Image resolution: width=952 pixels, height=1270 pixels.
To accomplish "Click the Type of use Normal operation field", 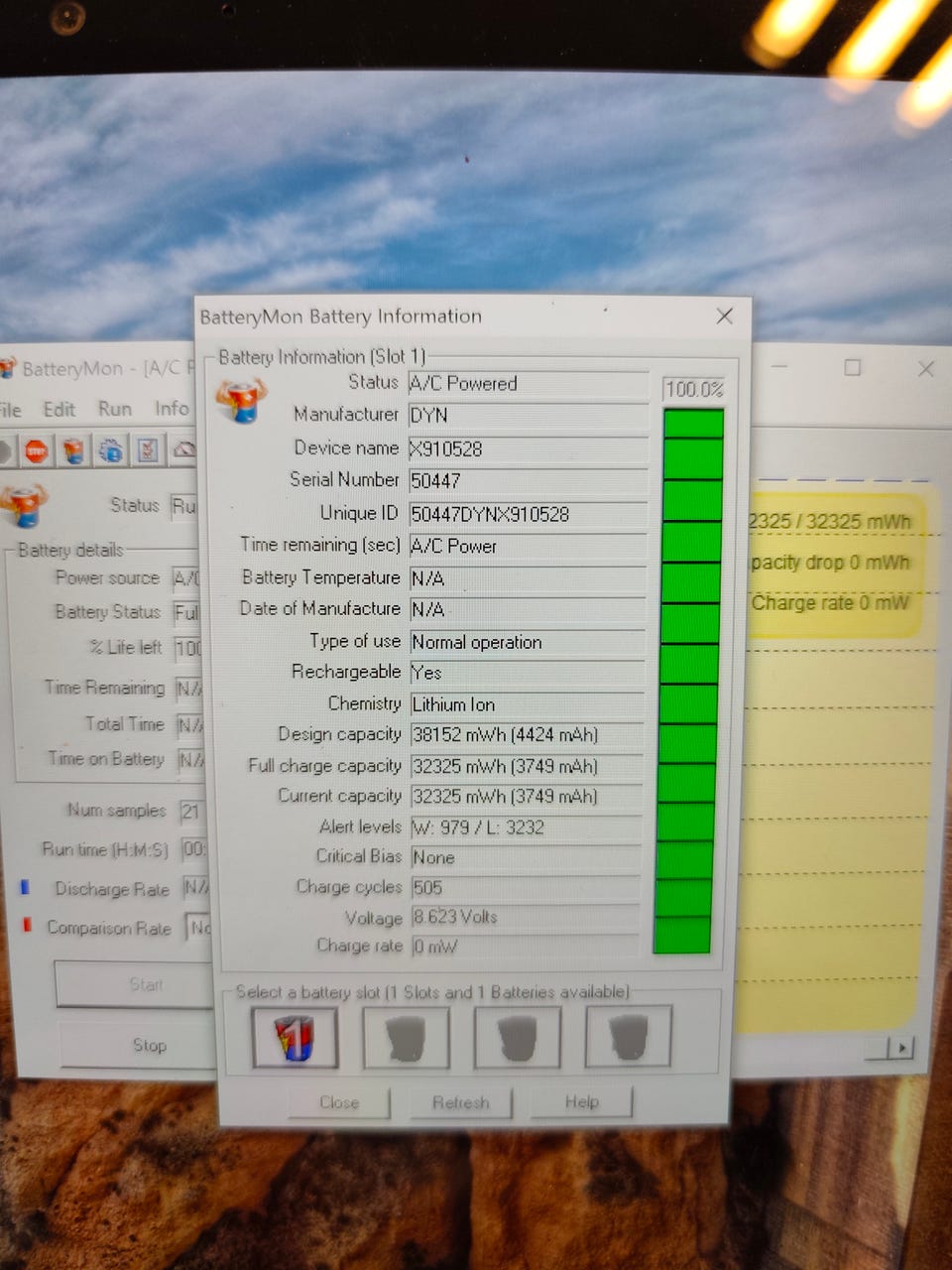I will (528, 642).
